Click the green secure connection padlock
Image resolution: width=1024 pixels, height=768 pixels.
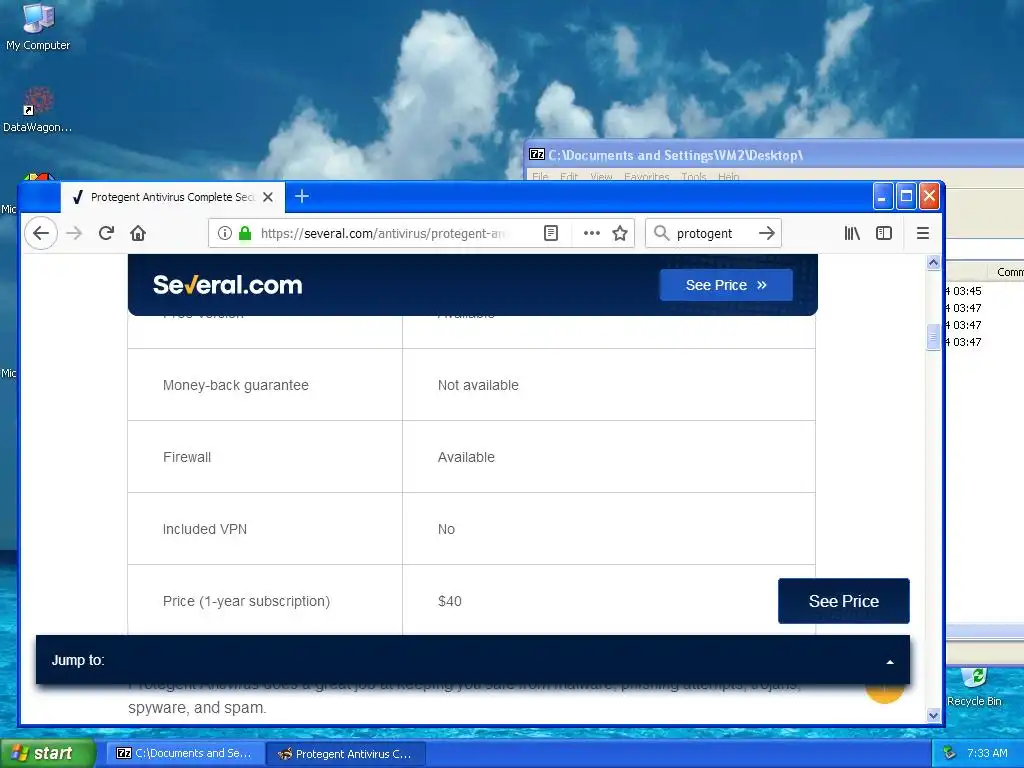pyautogui.click(x=245, y=233)
